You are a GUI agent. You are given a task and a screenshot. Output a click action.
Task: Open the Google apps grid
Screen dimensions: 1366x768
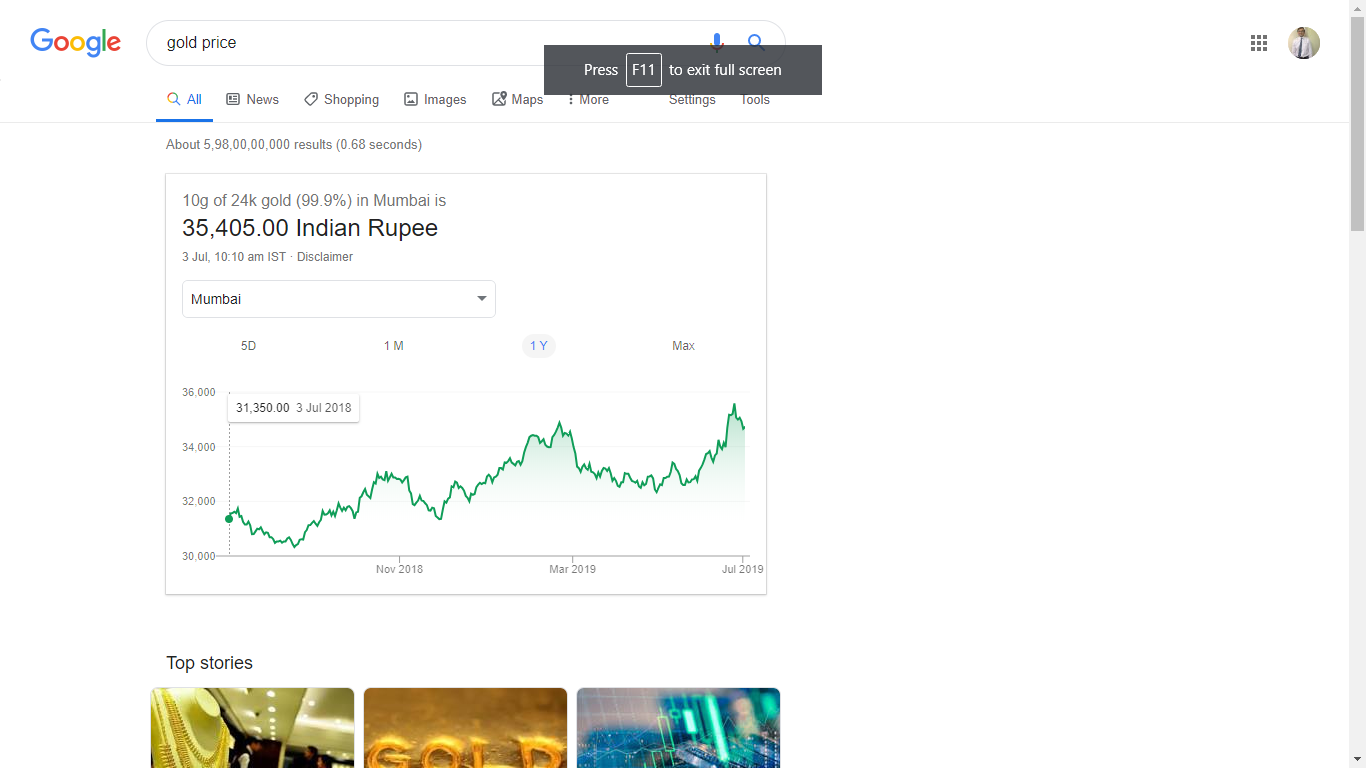pyautogui.click(x=1259, y=43)
